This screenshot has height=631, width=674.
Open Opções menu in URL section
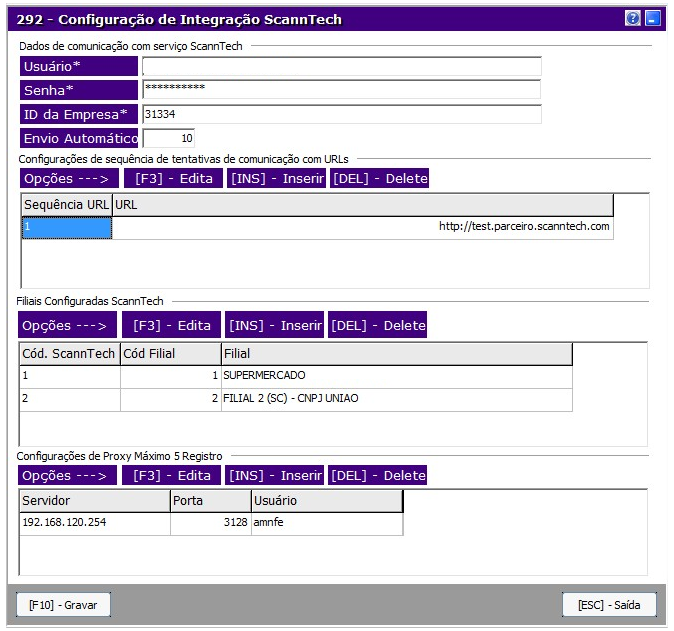tap(64, 179)
